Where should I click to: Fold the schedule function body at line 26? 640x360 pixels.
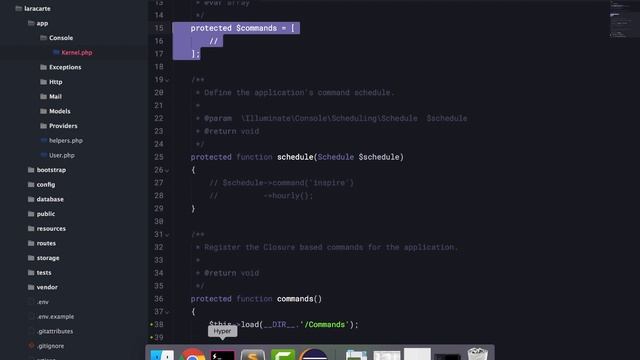(x=167, y=171)
